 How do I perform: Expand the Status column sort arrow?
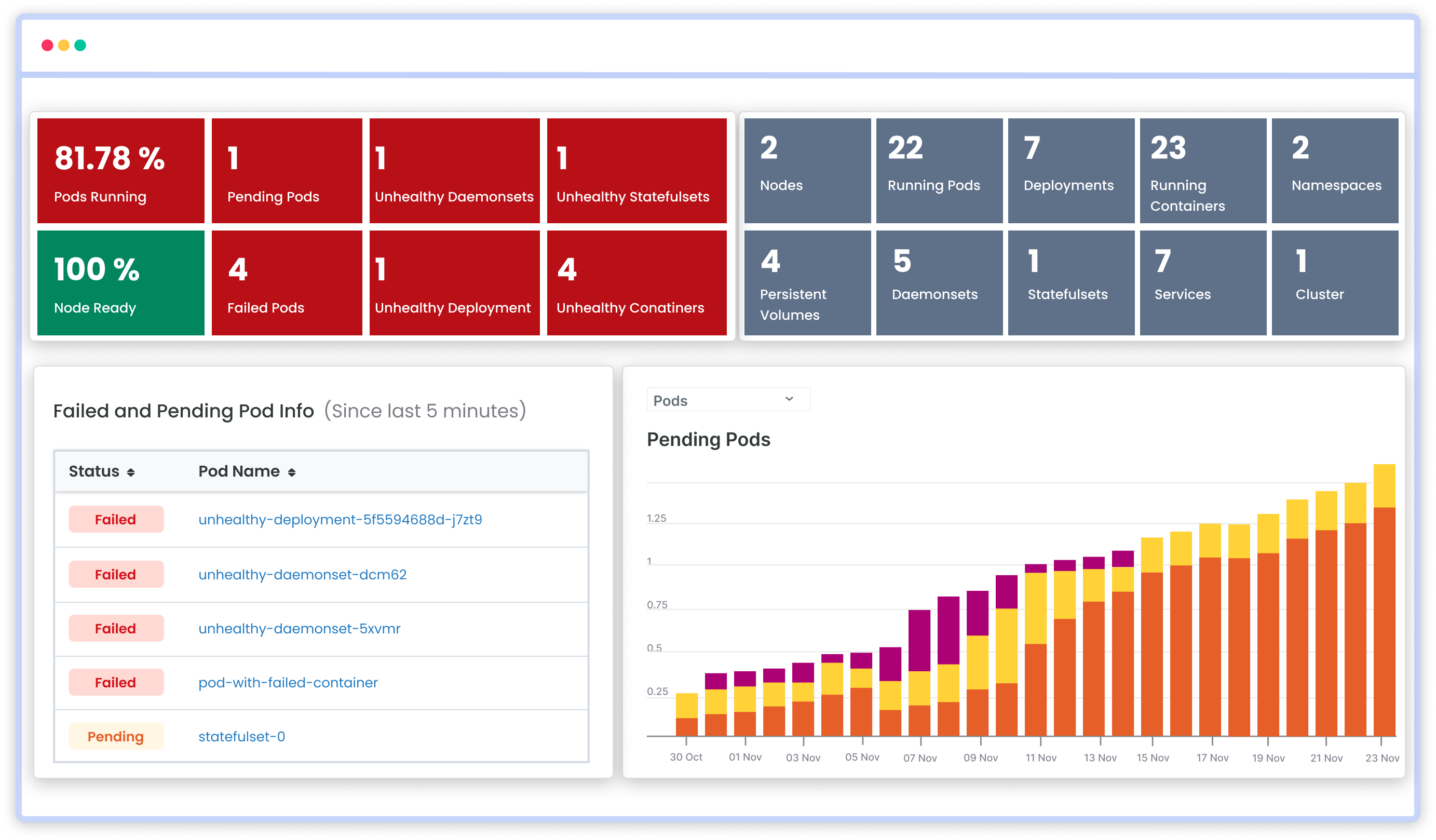point(137,472)
